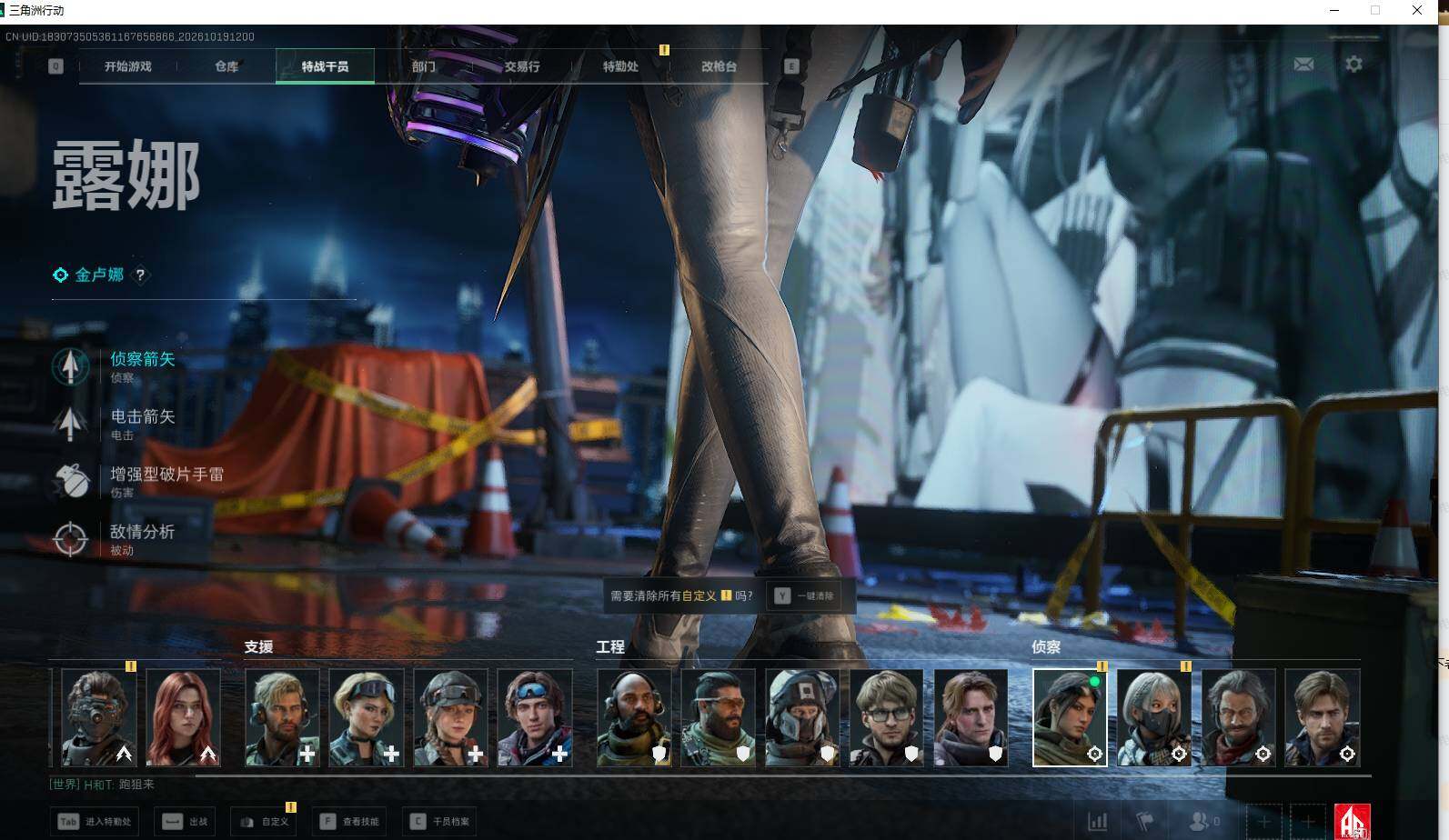Switch to the 开始游戏 tab

tap(128, 66)
